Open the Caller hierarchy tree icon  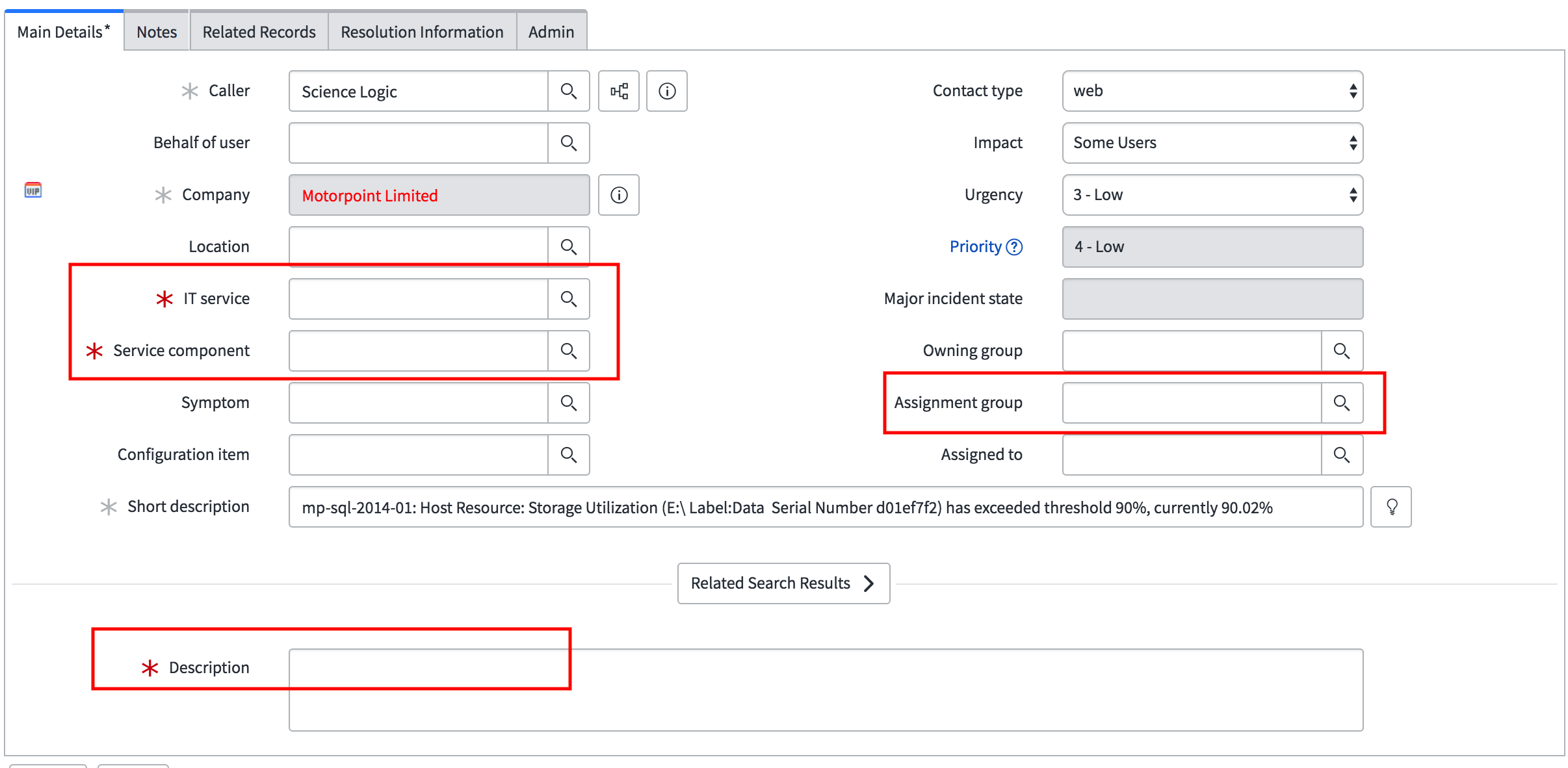(619, 91)
